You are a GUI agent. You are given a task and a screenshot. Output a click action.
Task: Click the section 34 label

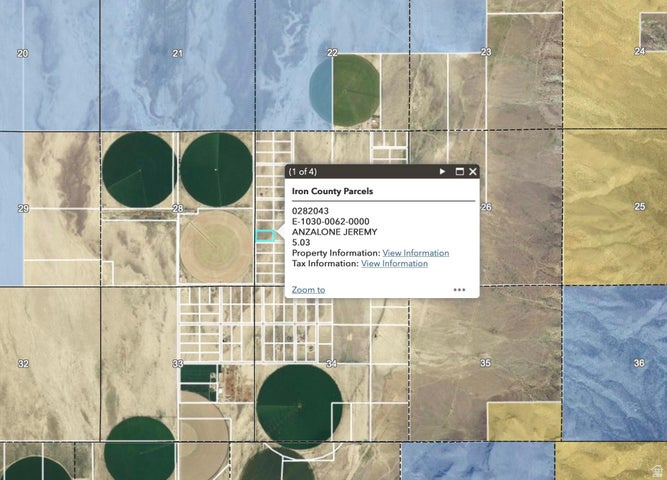coord(331,364)
